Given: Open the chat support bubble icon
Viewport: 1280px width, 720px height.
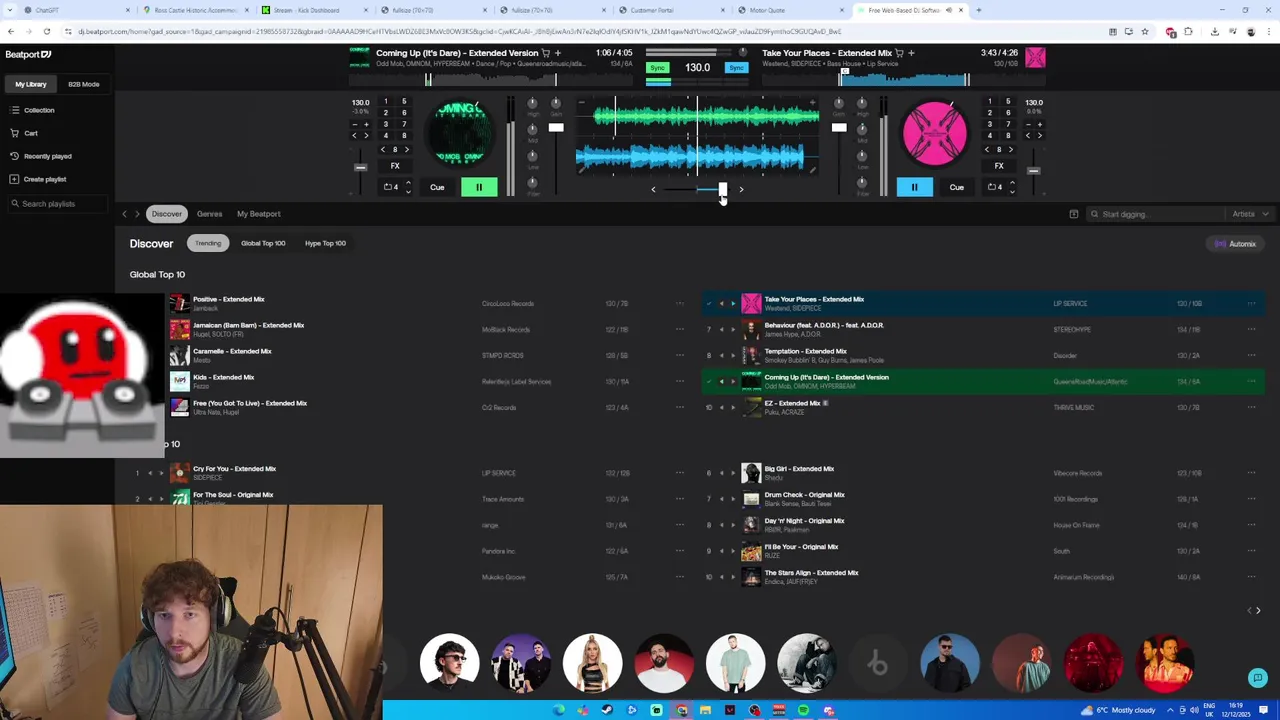Looking at the screenshot, I should click(x=1258, y=678).
